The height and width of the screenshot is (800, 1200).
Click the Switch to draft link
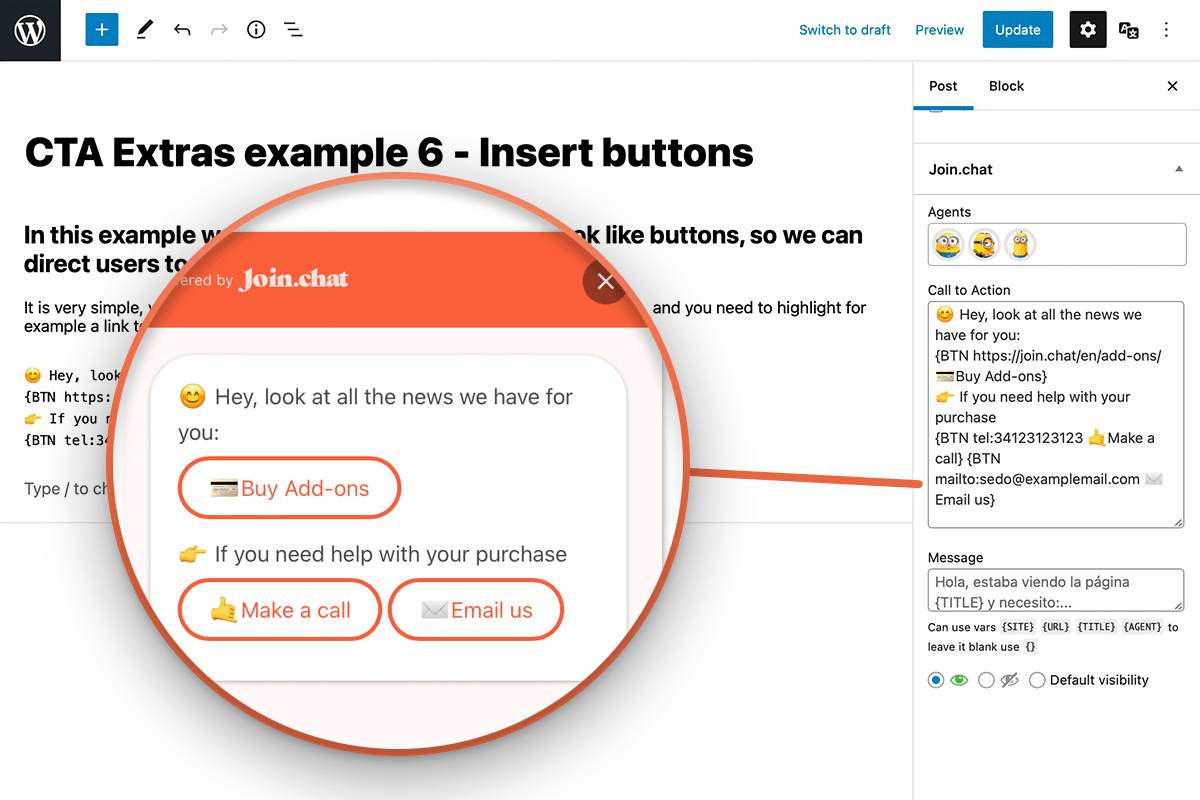tap(845, 30)
